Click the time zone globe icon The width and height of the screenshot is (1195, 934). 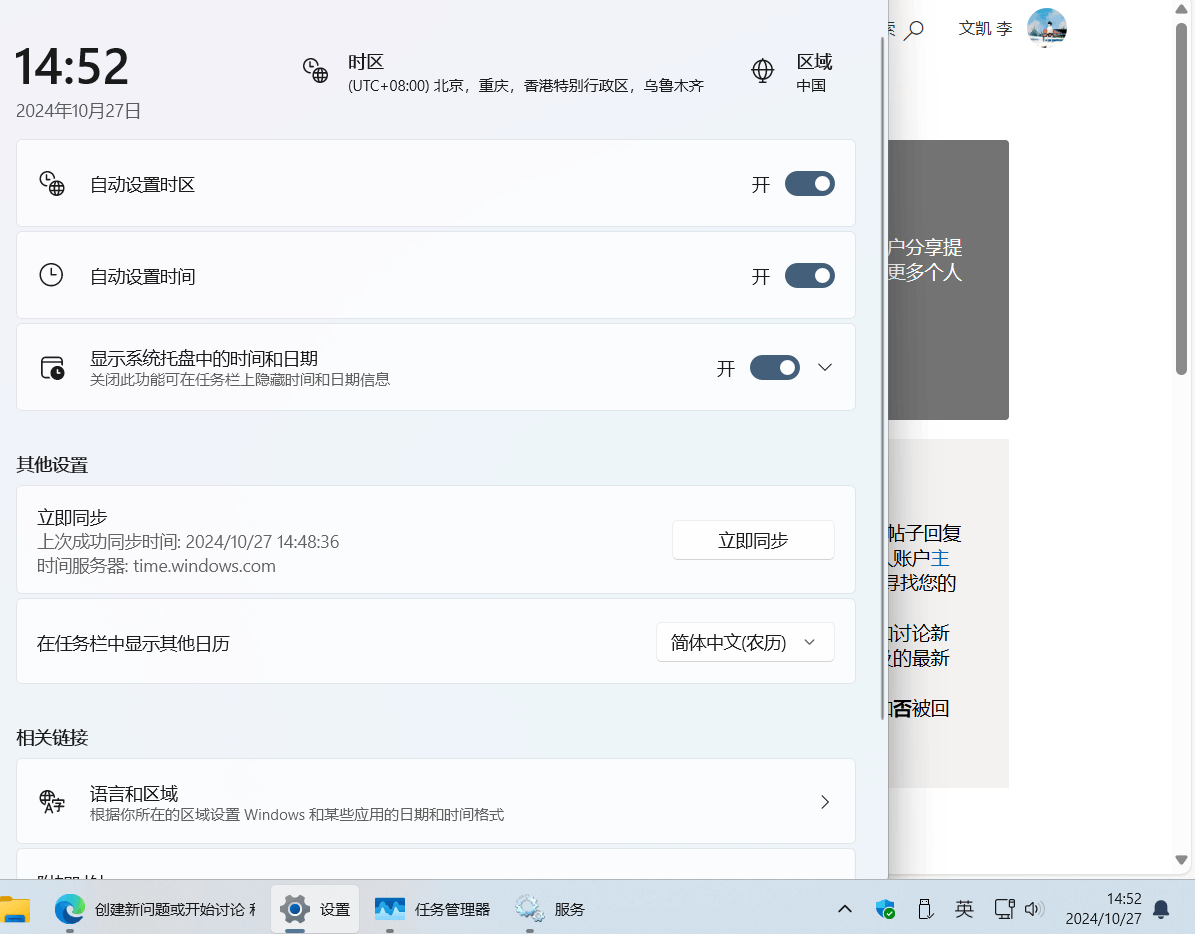click(x=315, y=71)
